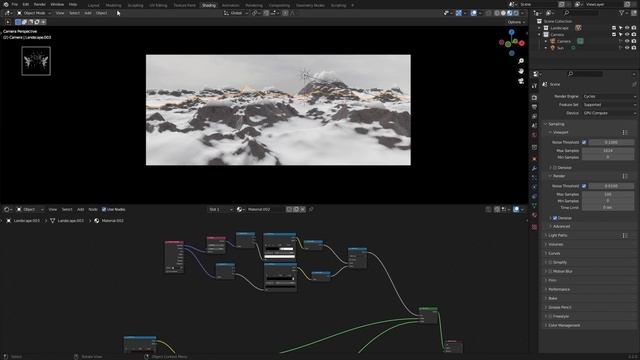
Task: Open the node editor View menu
Action: point(53,209)
